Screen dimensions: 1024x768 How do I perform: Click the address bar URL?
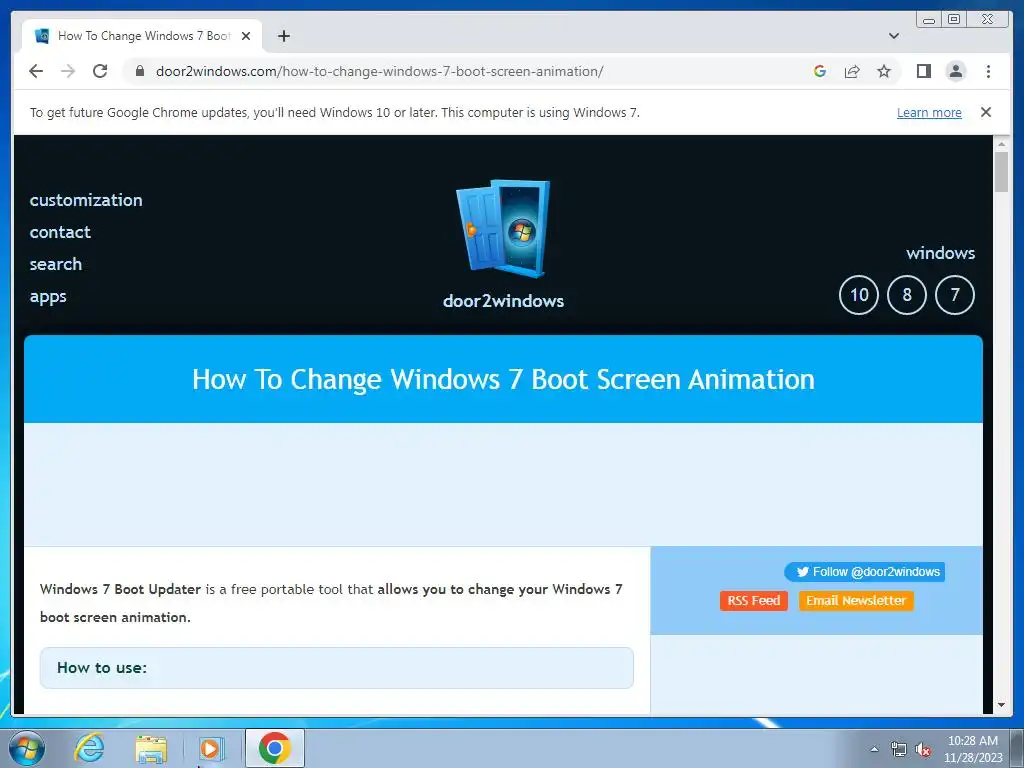tap(379, 71)
